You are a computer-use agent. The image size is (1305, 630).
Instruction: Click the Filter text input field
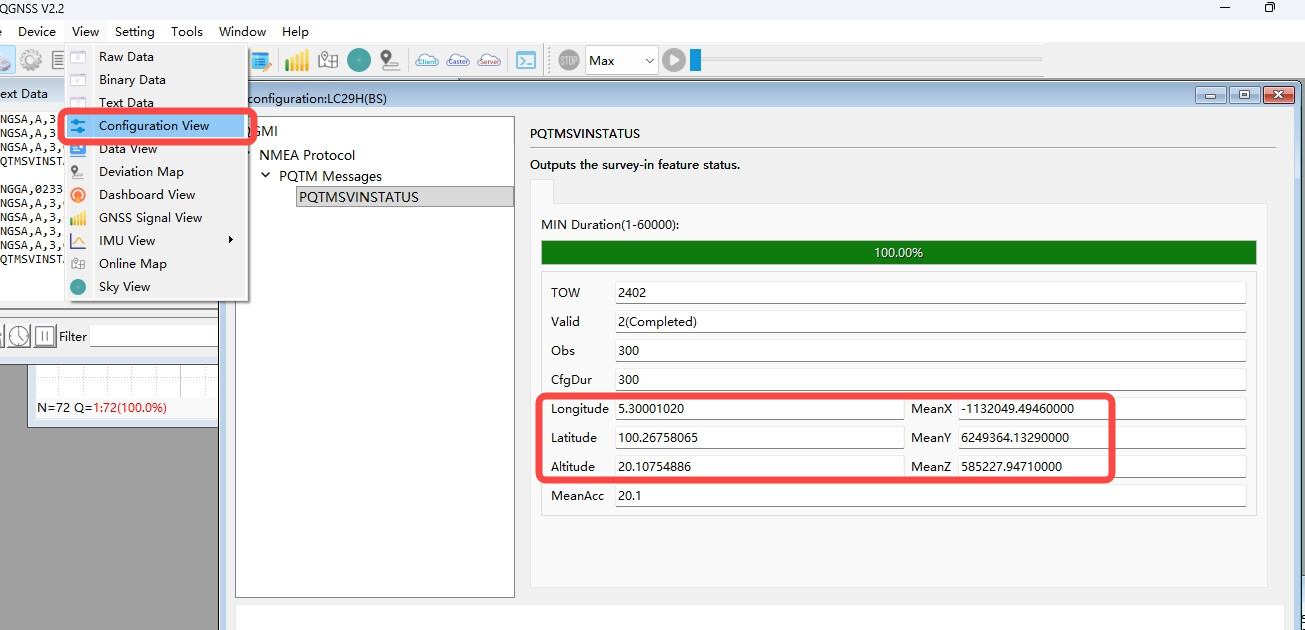pyautogui.click(x=153, y=337)
